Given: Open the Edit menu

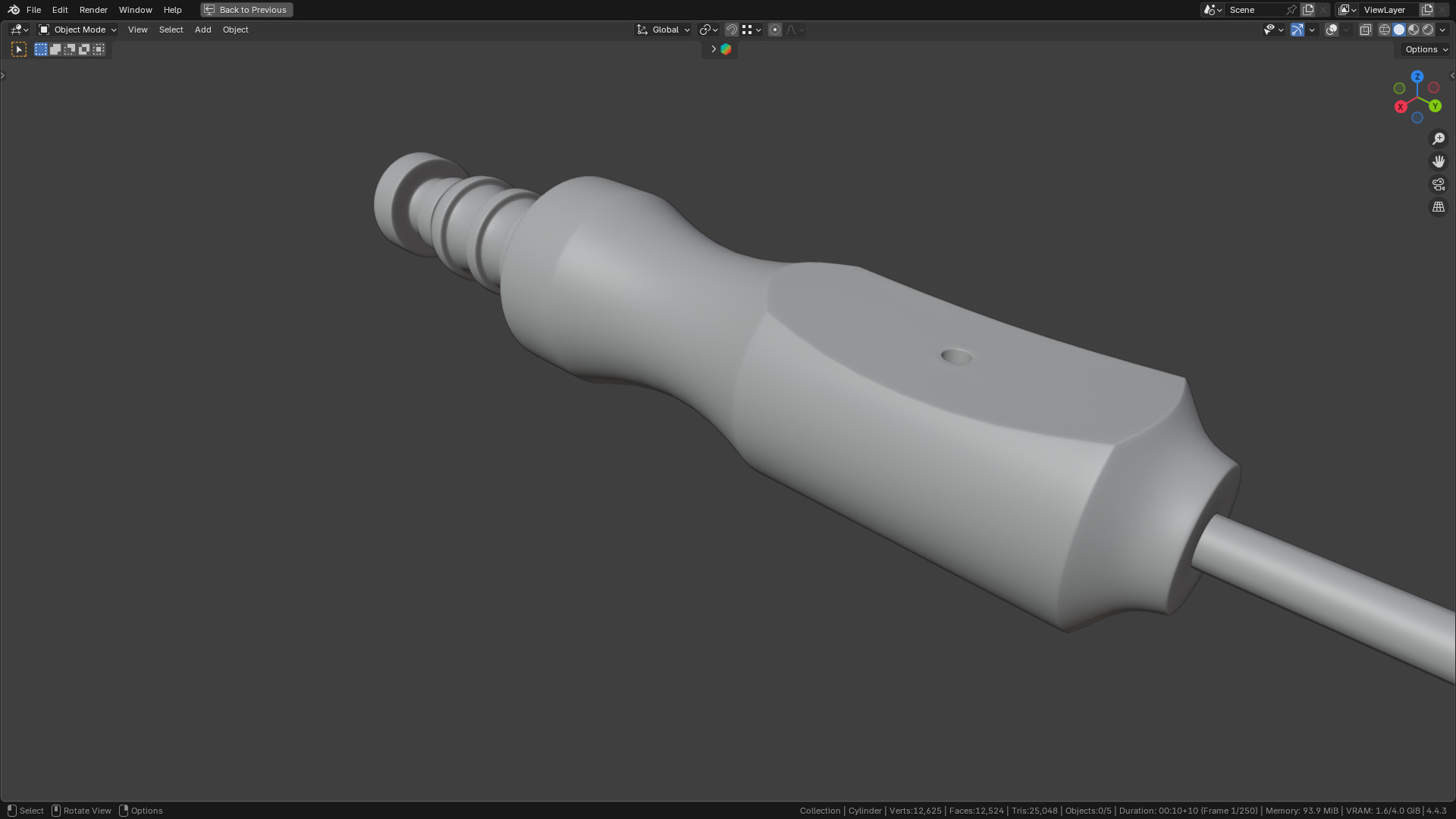Looking at the screenshot, I should tap(60, 10).
